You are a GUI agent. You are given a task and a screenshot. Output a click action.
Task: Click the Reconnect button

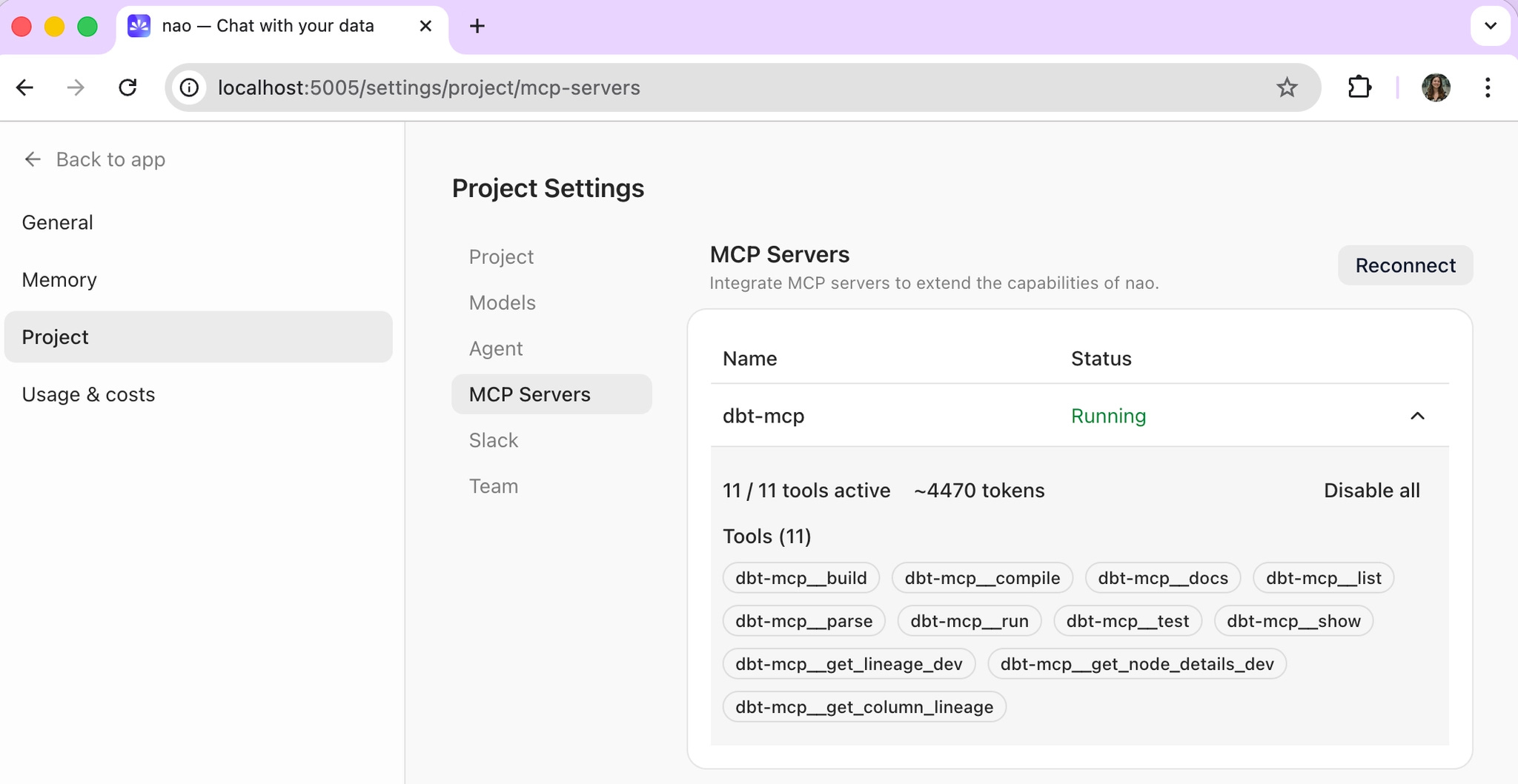click(x=1405, y=265)
